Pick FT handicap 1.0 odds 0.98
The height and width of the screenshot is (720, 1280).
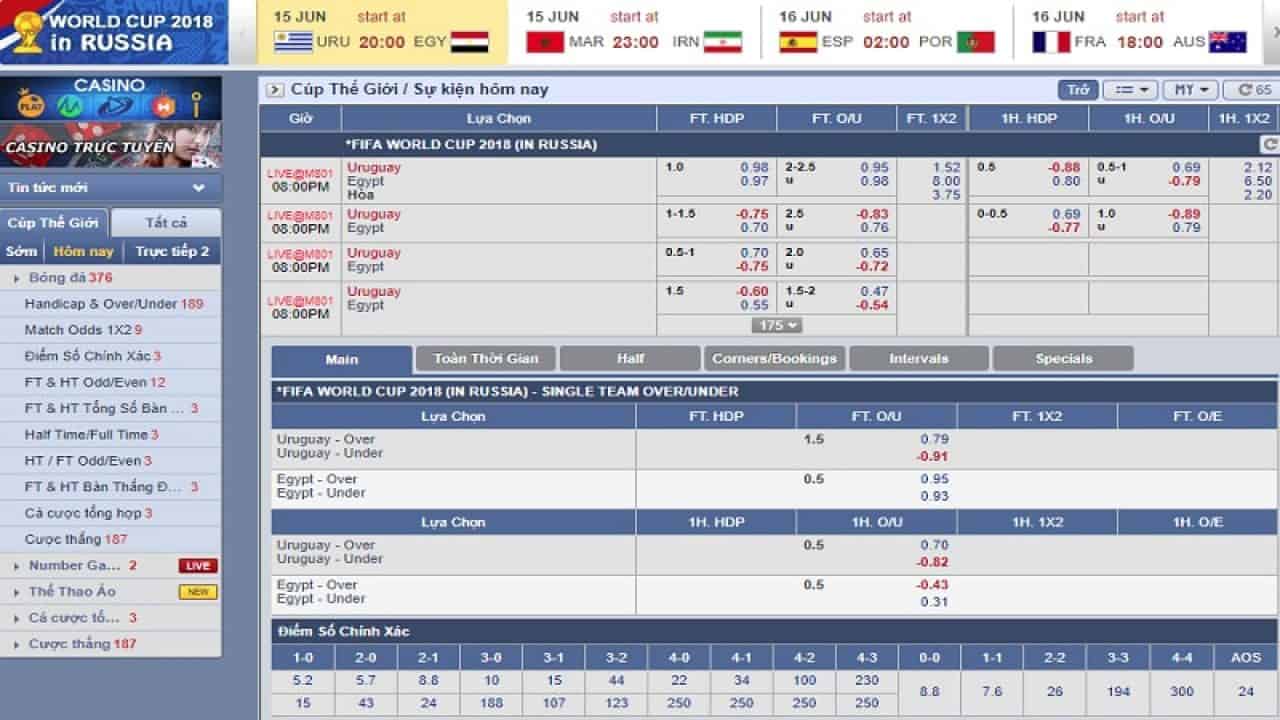(x=755, y=167)
